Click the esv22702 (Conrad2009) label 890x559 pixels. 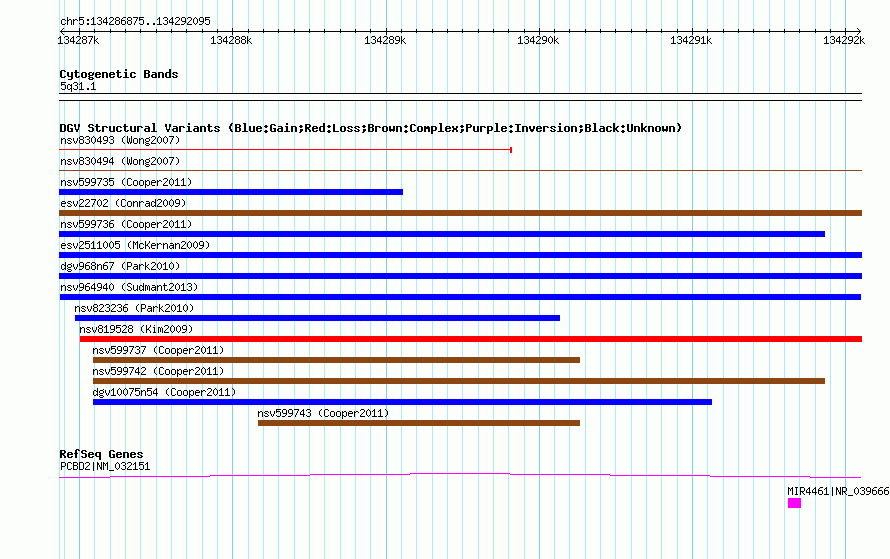point(123,203)
